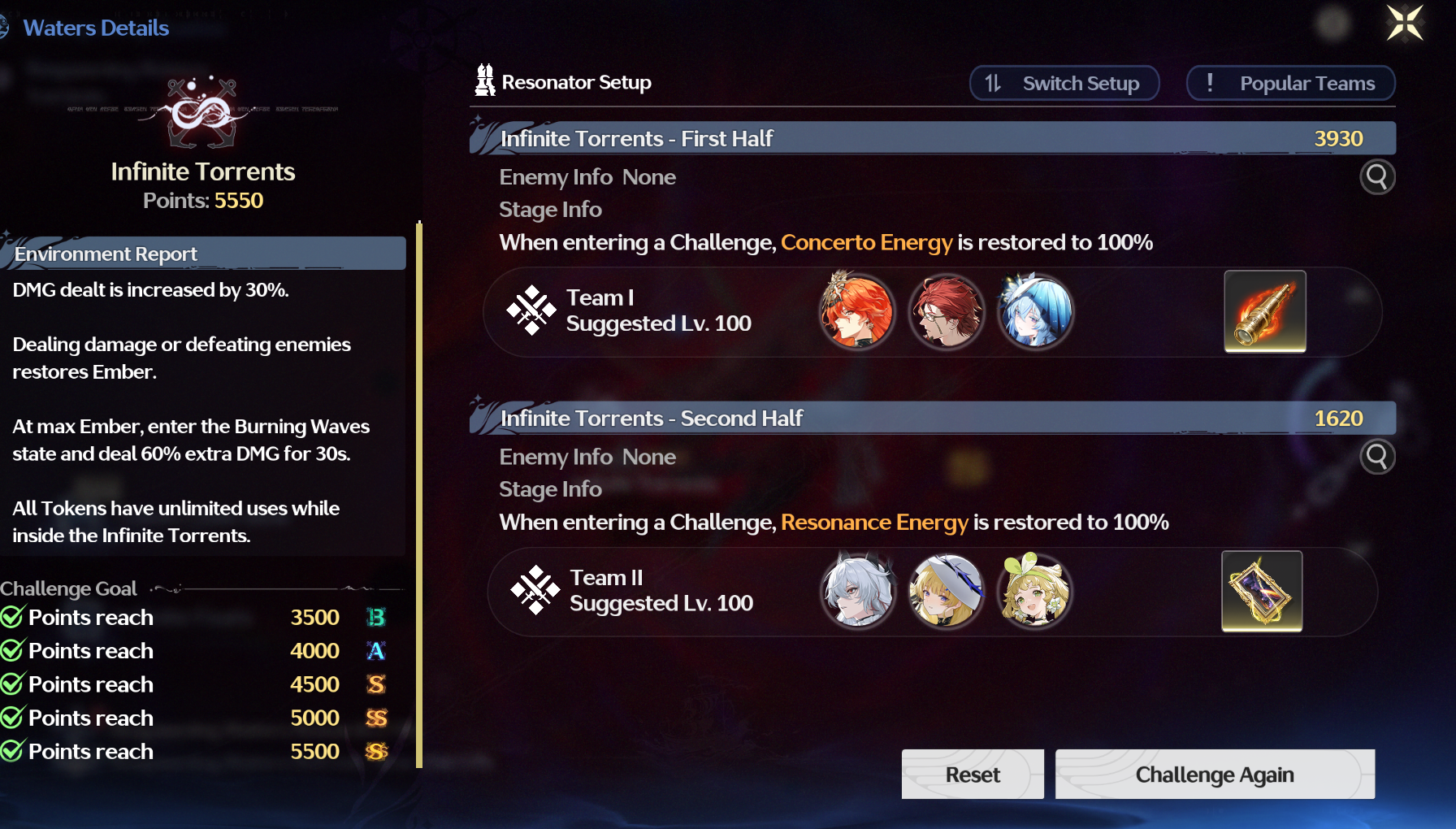Click the red-haired resonator with glasses
The height and width of the screenshot is (829, 1456).
click(947, 311)
